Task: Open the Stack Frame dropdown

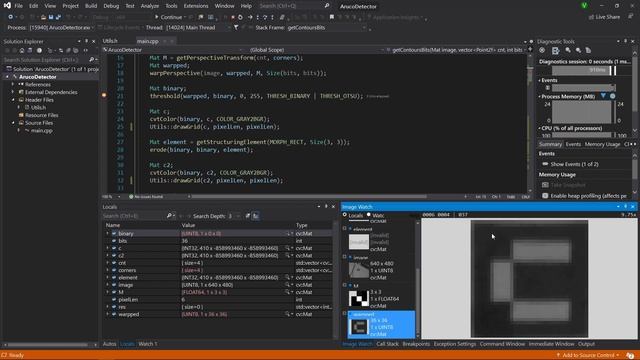Action: 364,28
